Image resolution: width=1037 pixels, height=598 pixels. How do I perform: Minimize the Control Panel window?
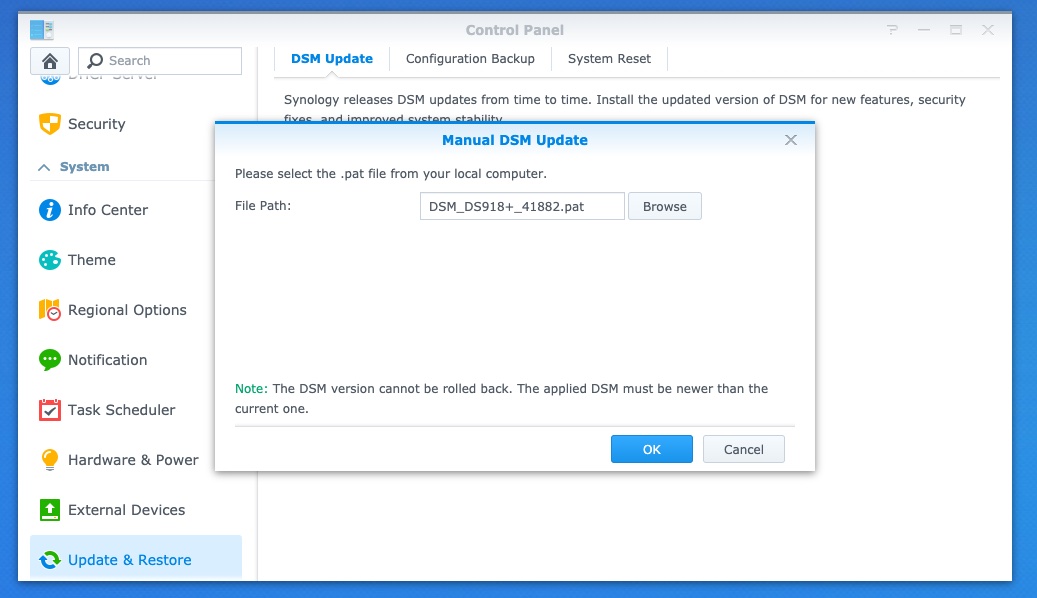(924, 30)
